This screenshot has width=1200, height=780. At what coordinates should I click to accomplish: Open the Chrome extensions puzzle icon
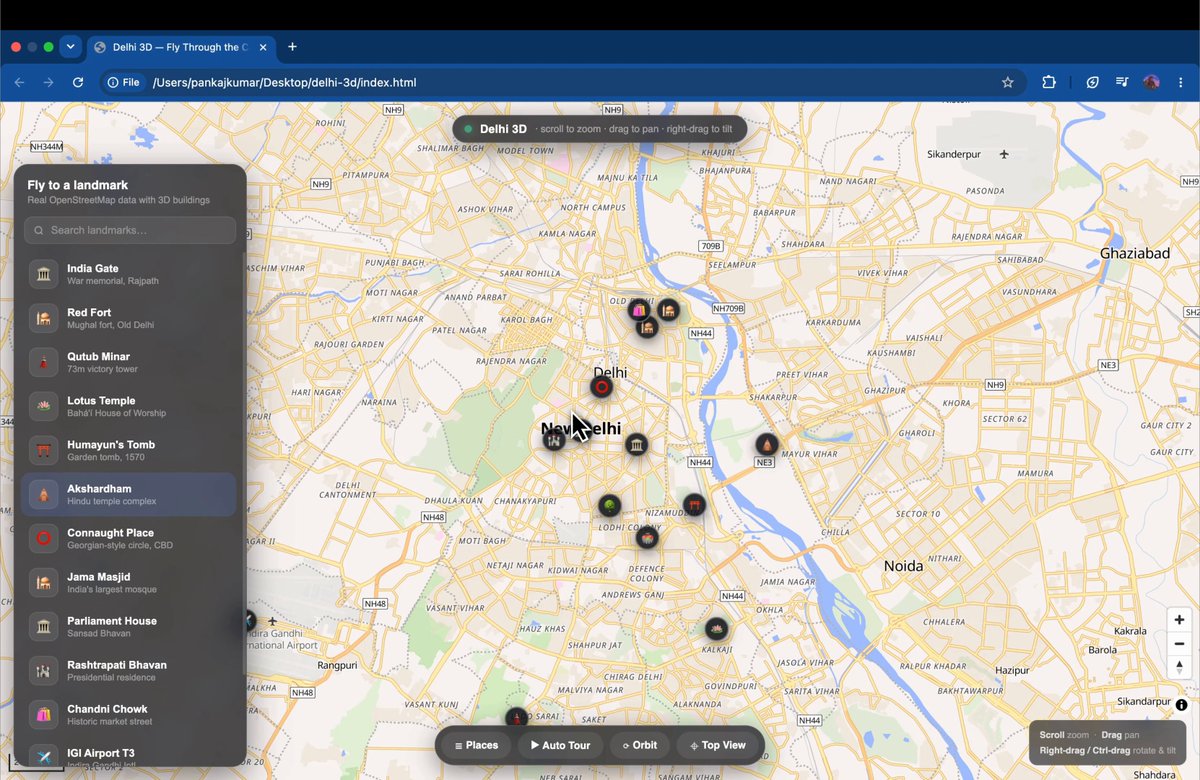[1049, 82]
